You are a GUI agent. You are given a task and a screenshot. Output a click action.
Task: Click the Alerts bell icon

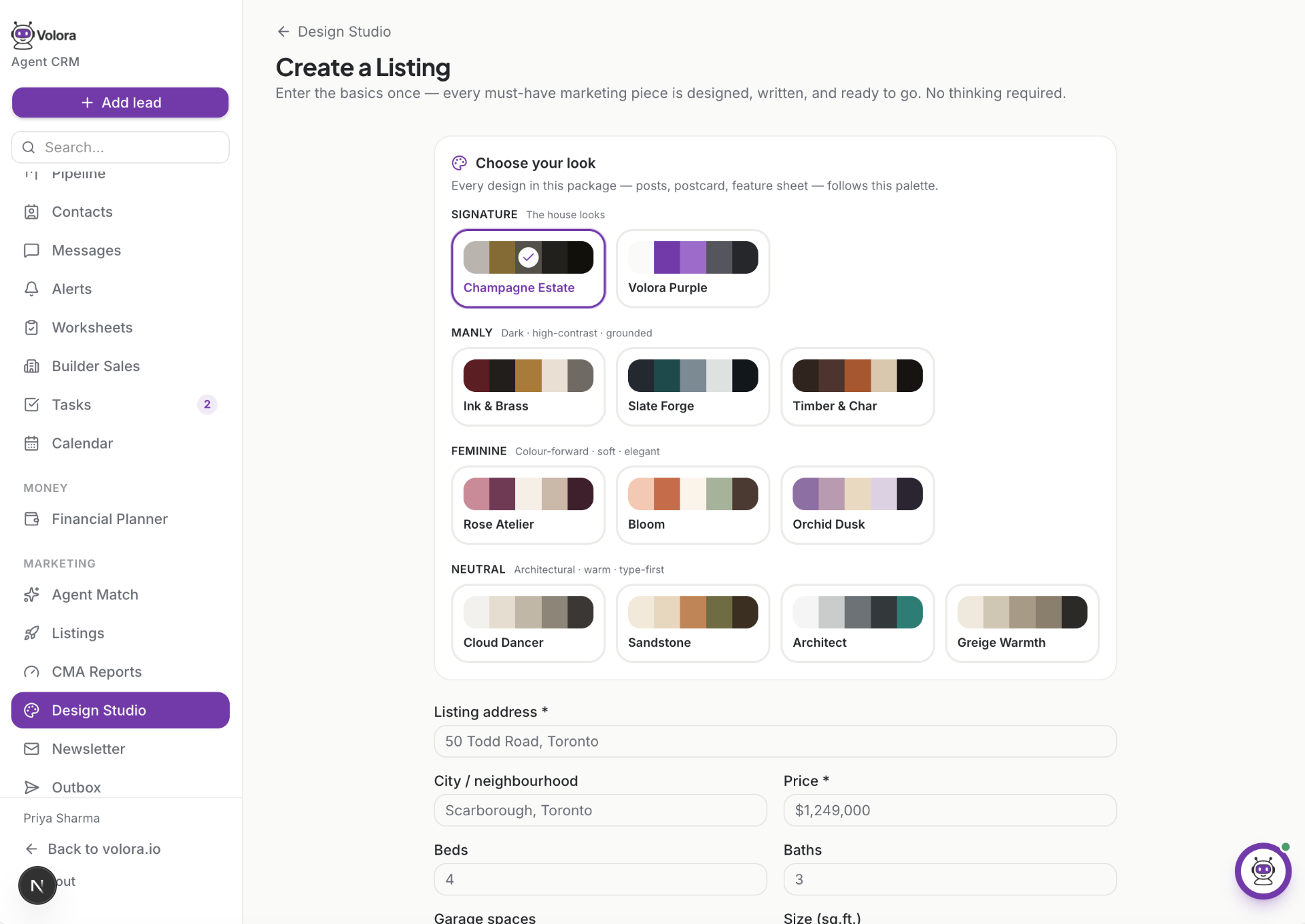31,289
